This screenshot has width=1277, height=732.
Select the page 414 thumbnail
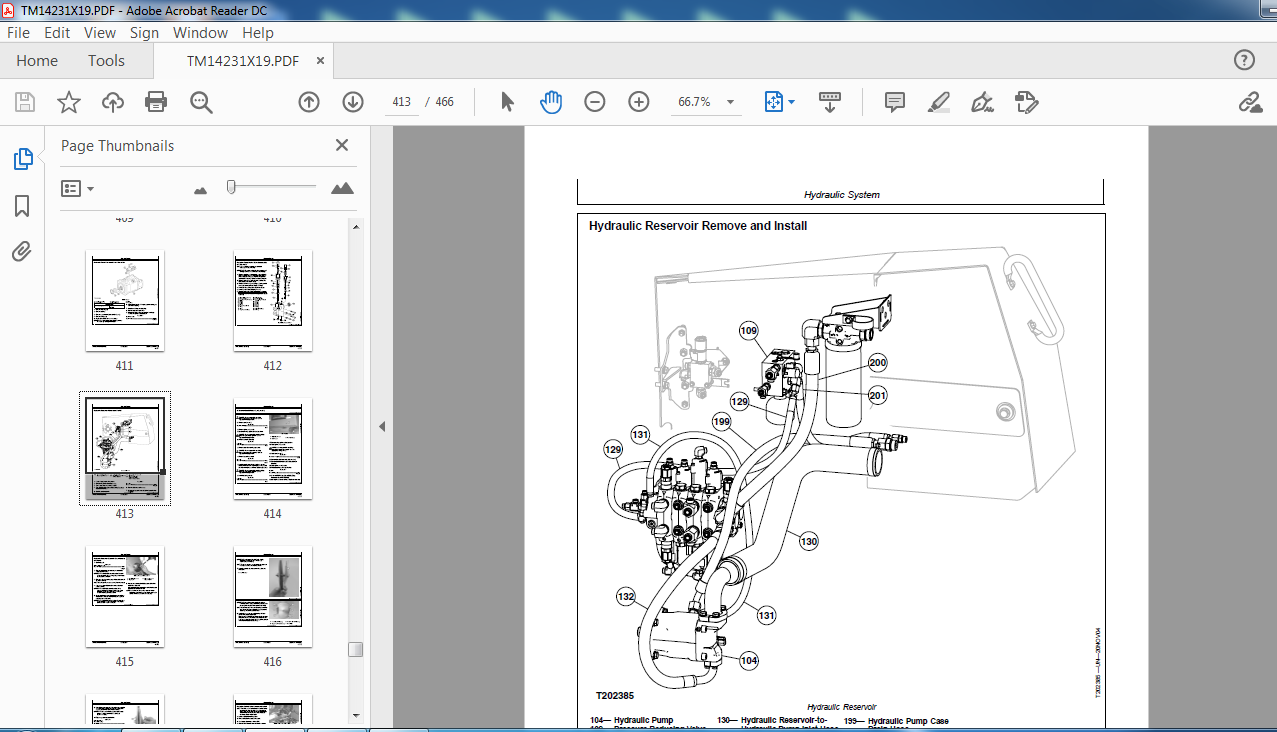pos(272,449)
